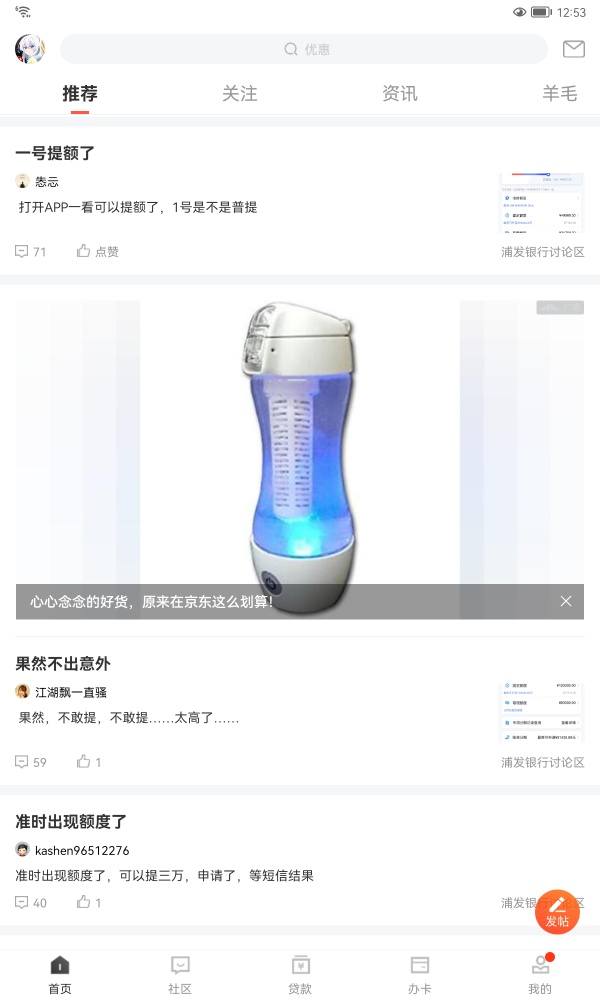Go to 社区 in bottom navigation
Screen dimensions: 600x1000
click(180, 974)
